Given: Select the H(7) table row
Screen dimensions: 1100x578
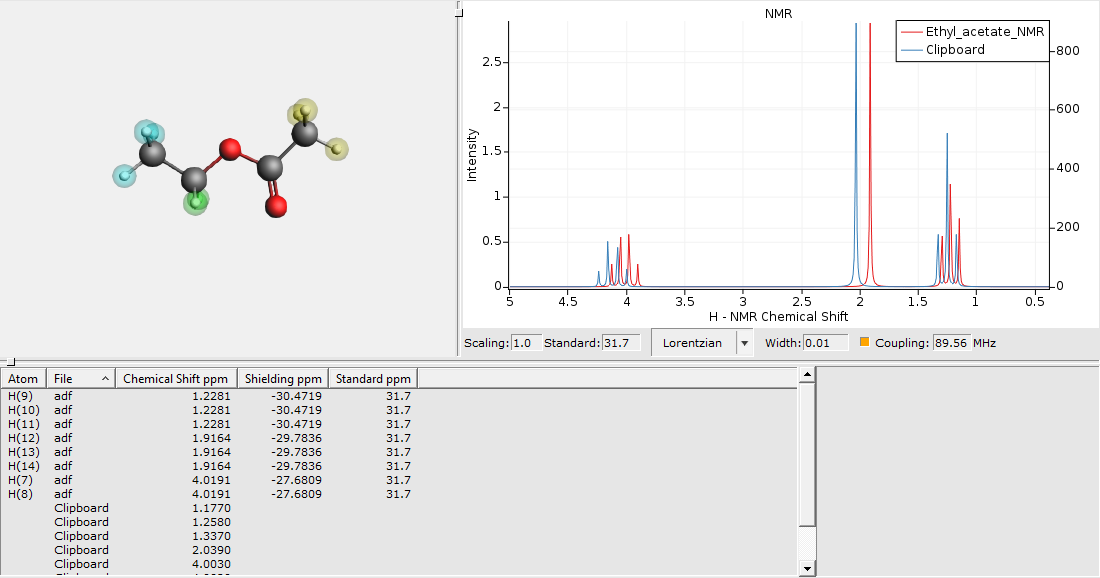Looking at the screenshot, I should (x=398, y=480).
